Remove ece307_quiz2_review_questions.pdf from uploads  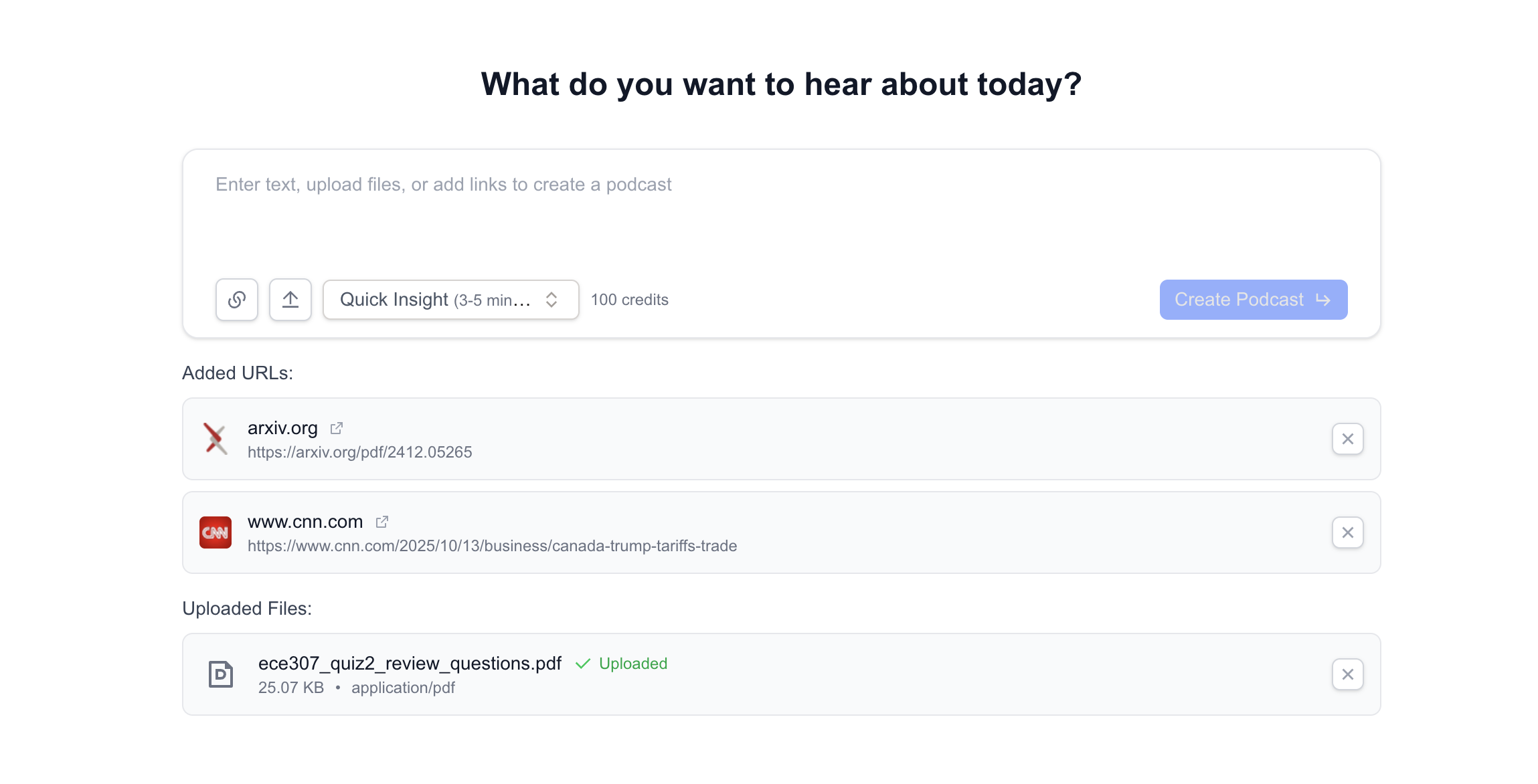click(1348, 674)
